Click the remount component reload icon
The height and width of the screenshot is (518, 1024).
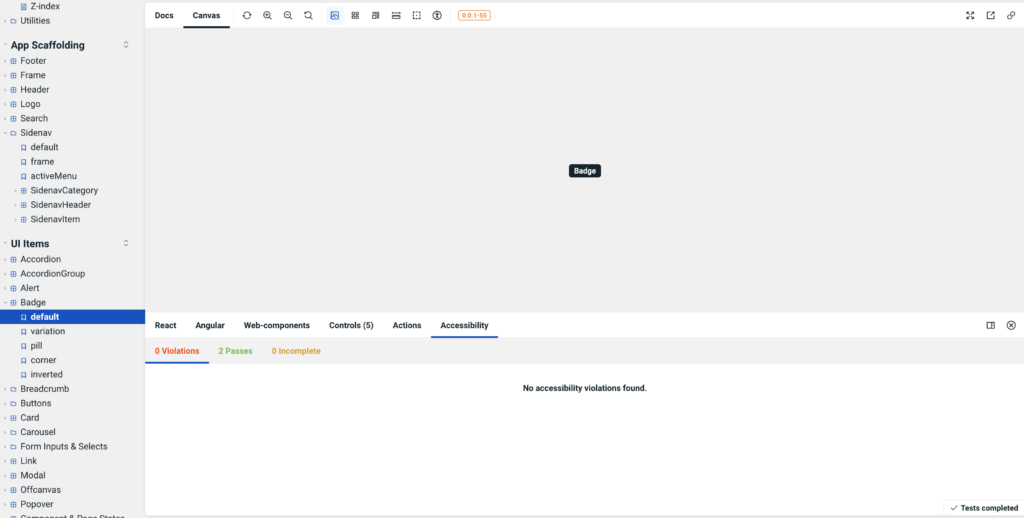pyautogui.click(x=247, y=16)
